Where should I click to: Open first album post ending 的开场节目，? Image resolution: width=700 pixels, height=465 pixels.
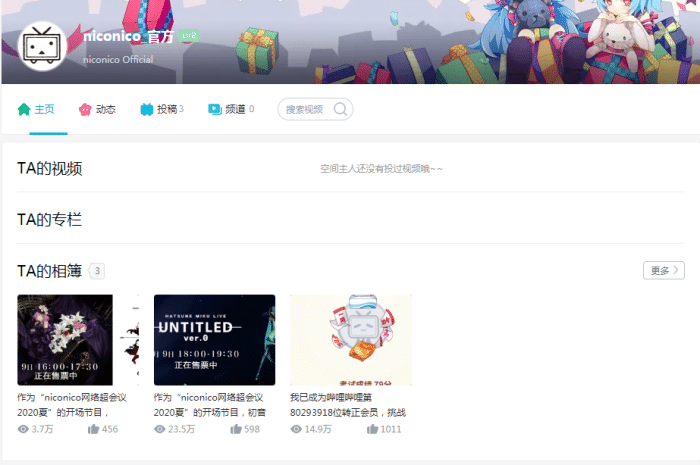pos(72,405)
